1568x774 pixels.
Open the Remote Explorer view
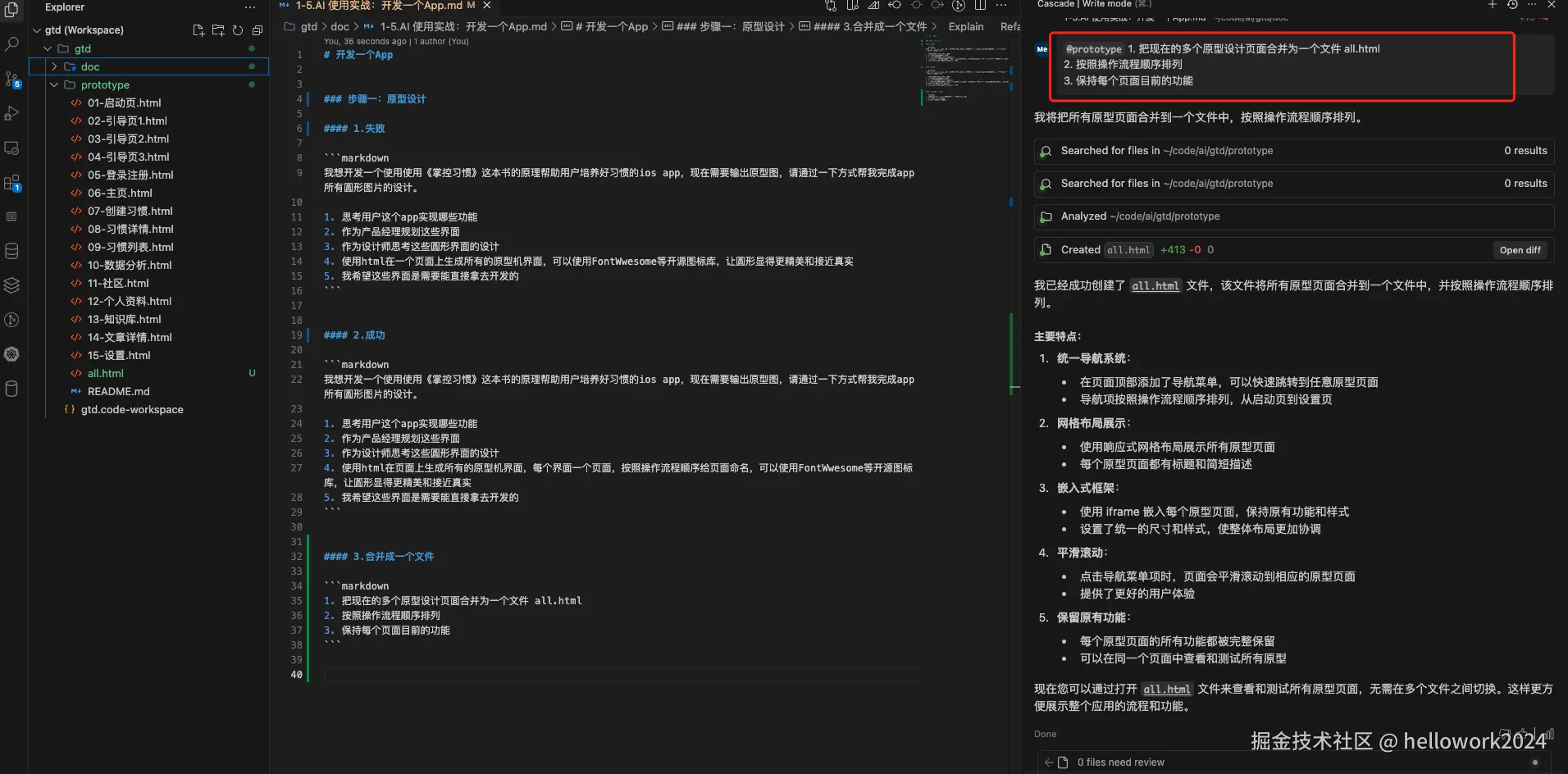11,148
